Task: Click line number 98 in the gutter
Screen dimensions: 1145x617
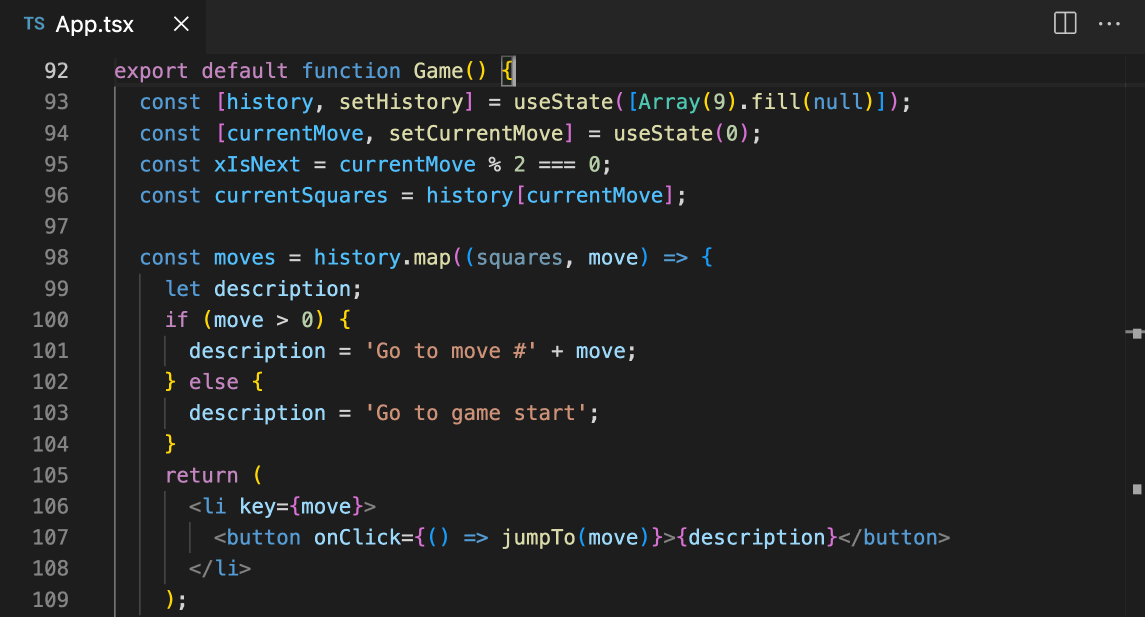Action: pos(56,257)
